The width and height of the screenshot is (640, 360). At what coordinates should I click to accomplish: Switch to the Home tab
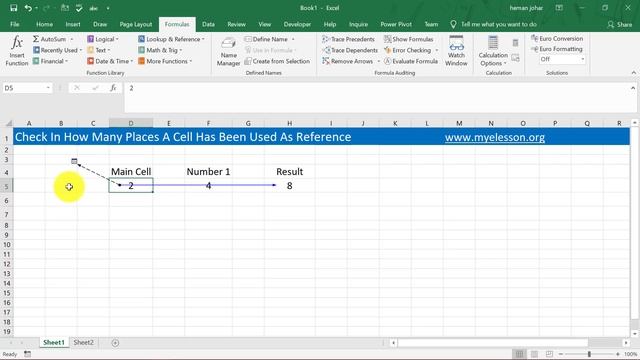pyautogui.click(x=44, y=24)
